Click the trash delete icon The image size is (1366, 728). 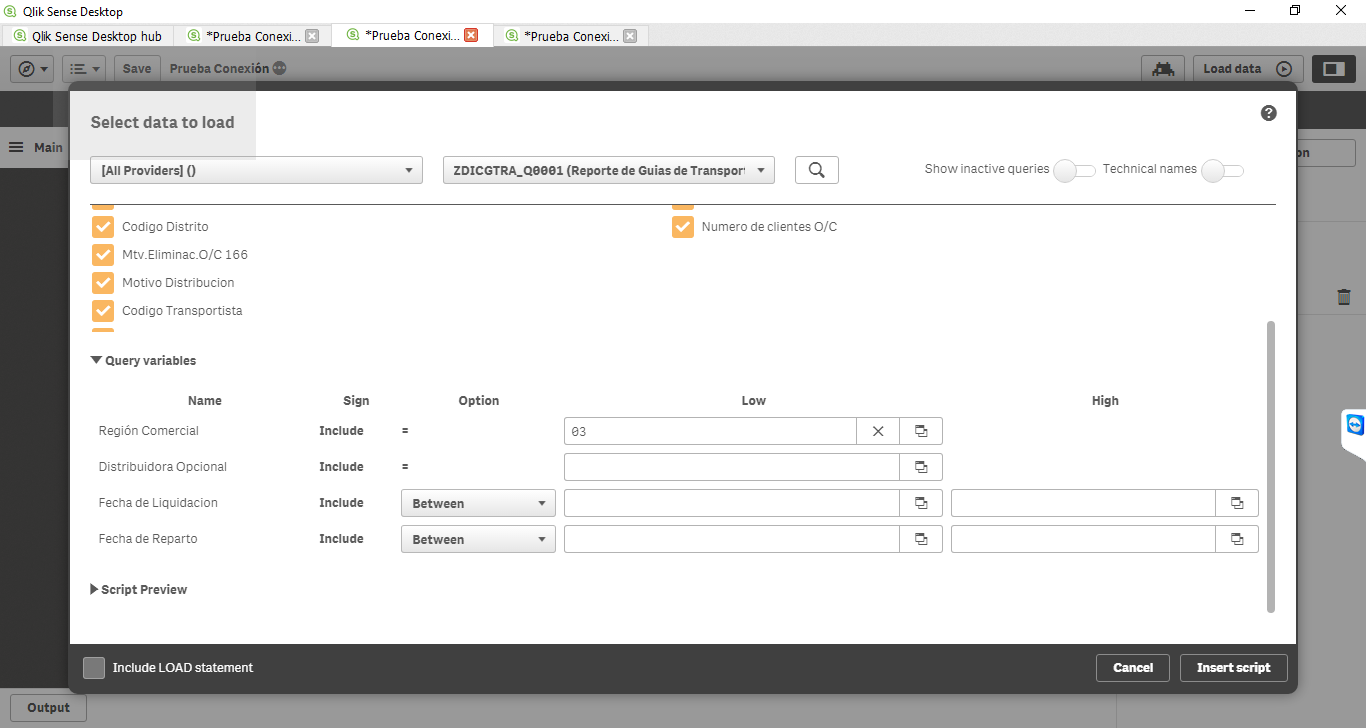tap(1344, 297)
